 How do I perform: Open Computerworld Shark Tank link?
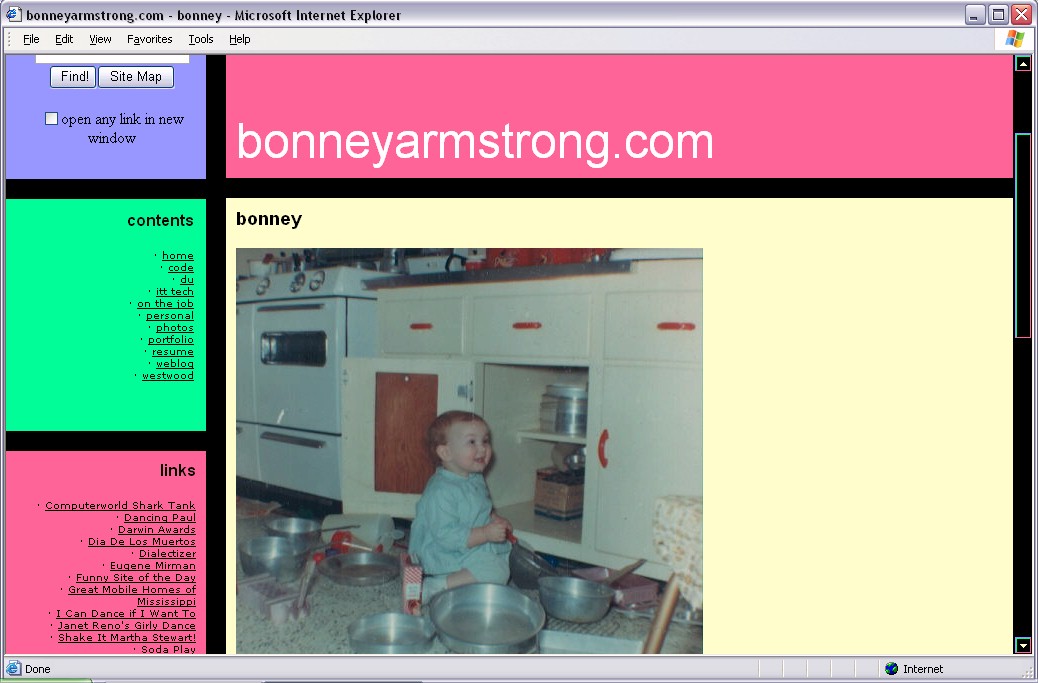tap(120, 506)
